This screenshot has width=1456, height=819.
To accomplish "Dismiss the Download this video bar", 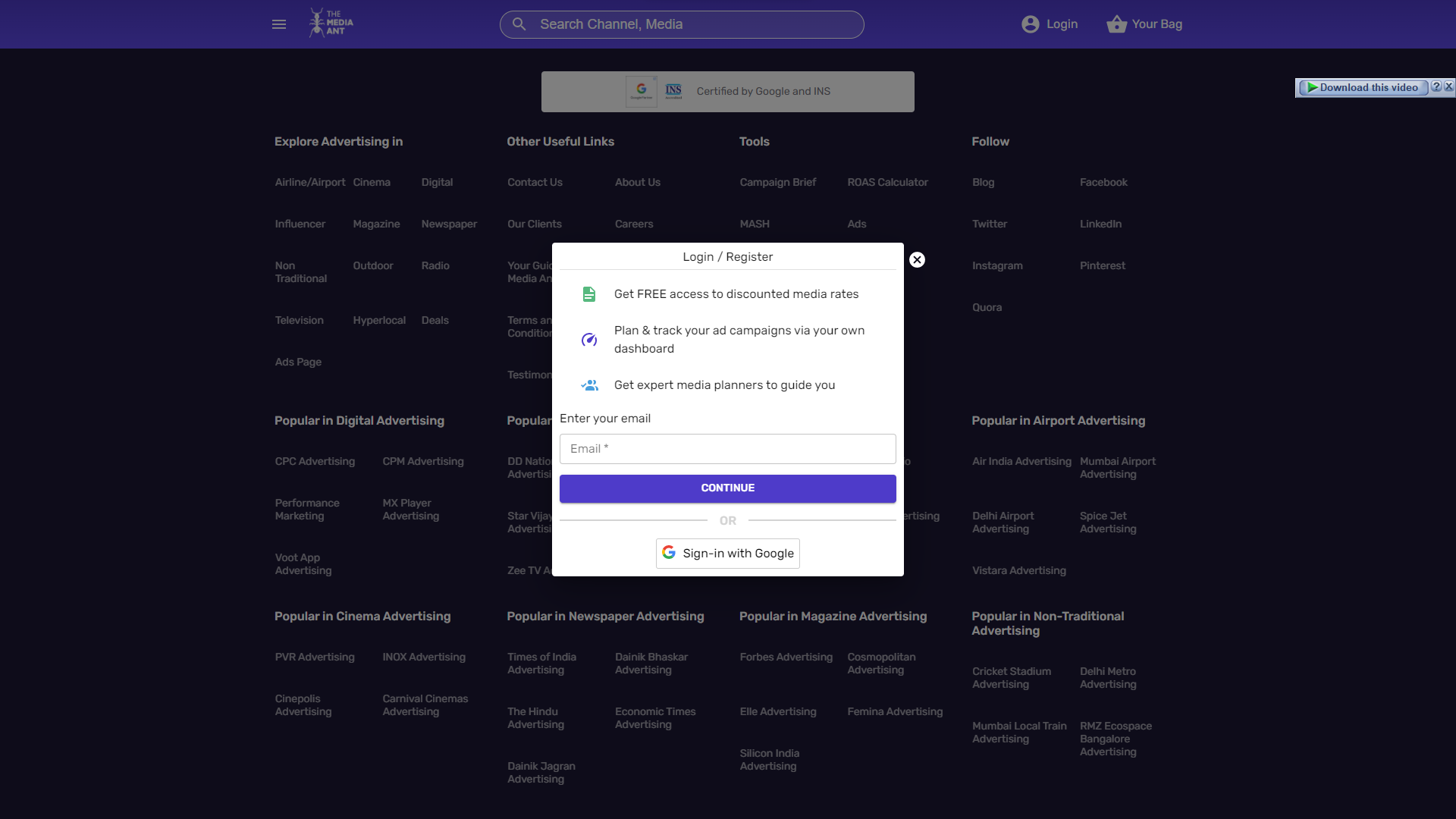I will tap(1448, 87).
